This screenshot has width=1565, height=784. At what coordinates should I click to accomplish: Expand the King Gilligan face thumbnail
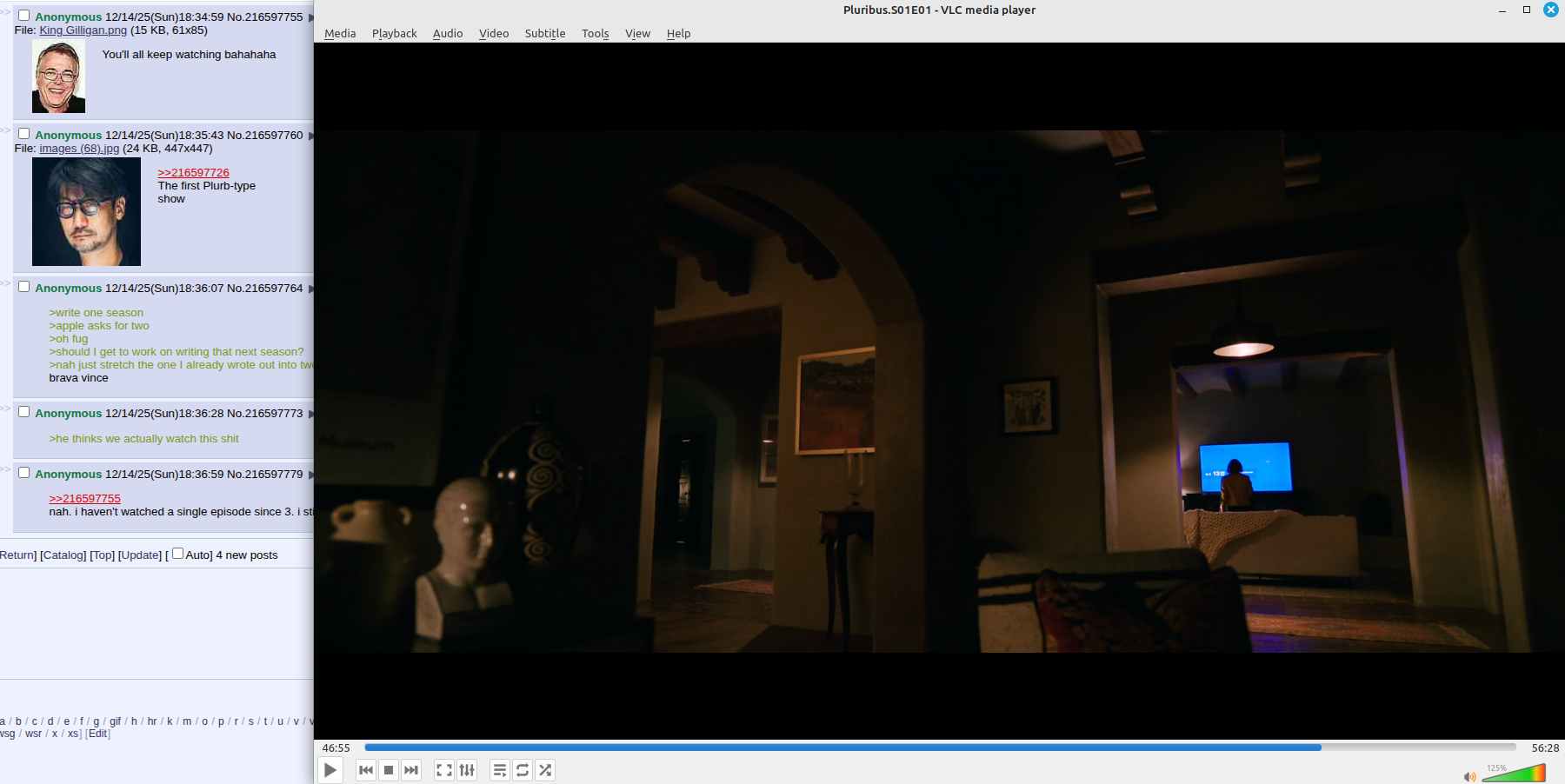click(58, 76)
